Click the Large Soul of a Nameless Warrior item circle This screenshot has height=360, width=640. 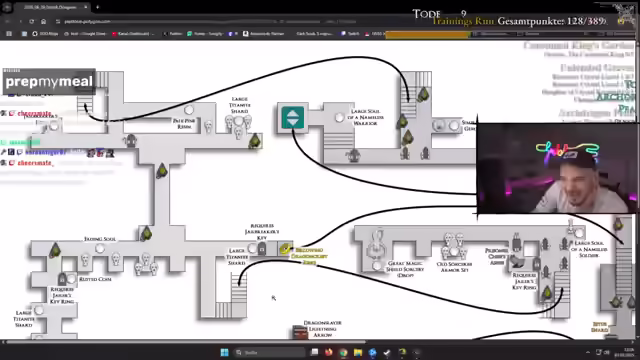click(339, 118)
